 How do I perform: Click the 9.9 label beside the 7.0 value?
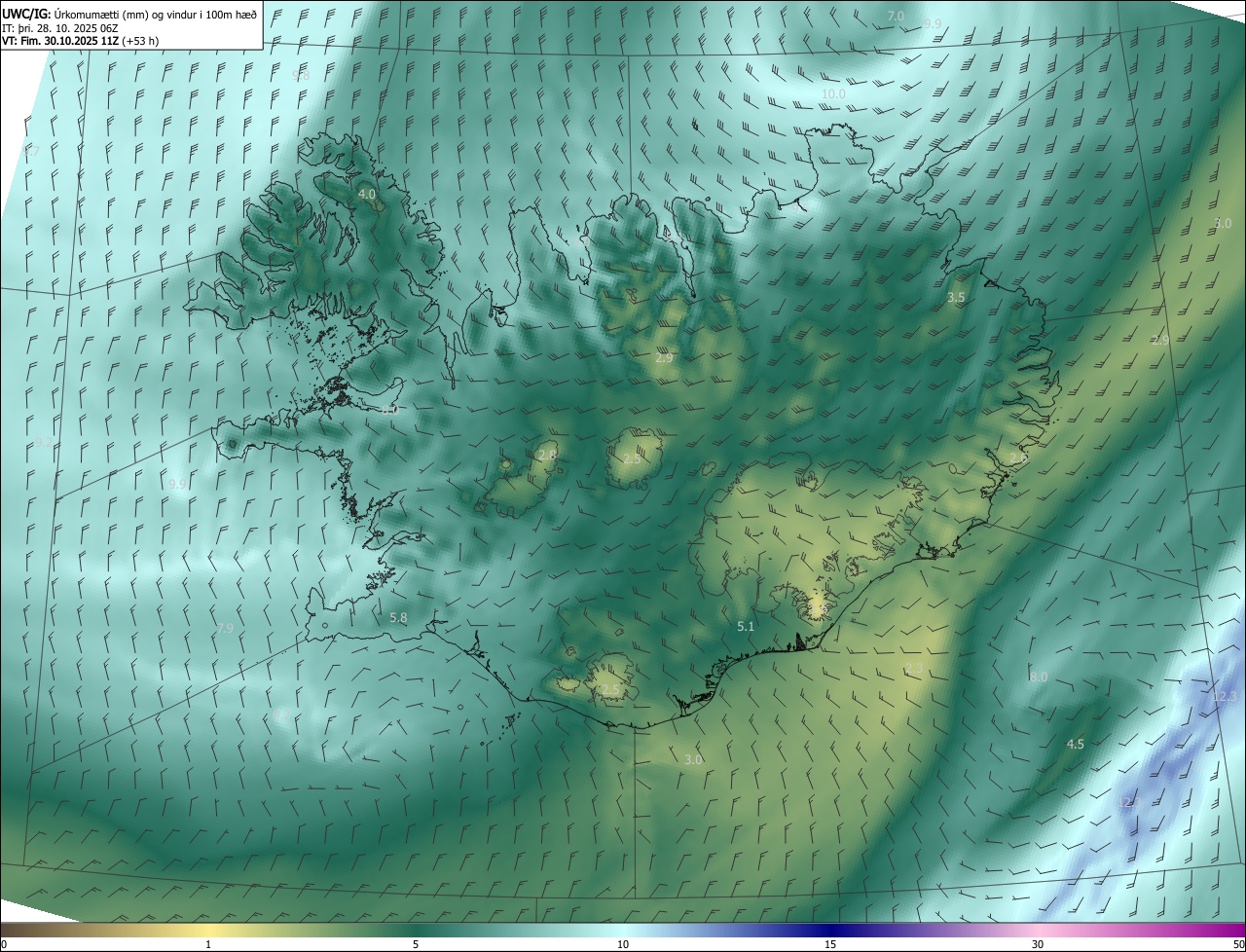(x=933, y=23)
